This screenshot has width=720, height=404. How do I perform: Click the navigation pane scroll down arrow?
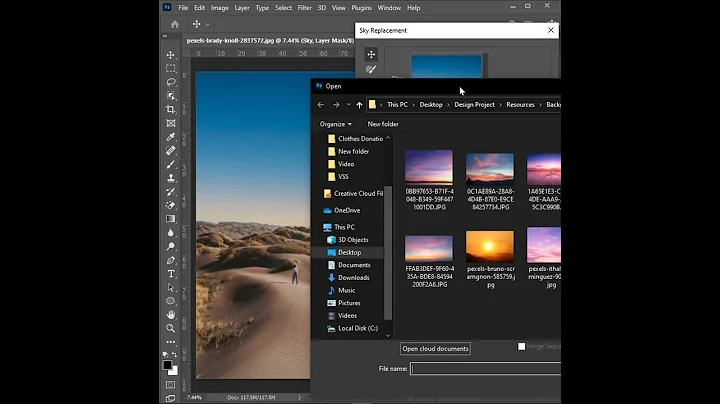coord(388,336)
